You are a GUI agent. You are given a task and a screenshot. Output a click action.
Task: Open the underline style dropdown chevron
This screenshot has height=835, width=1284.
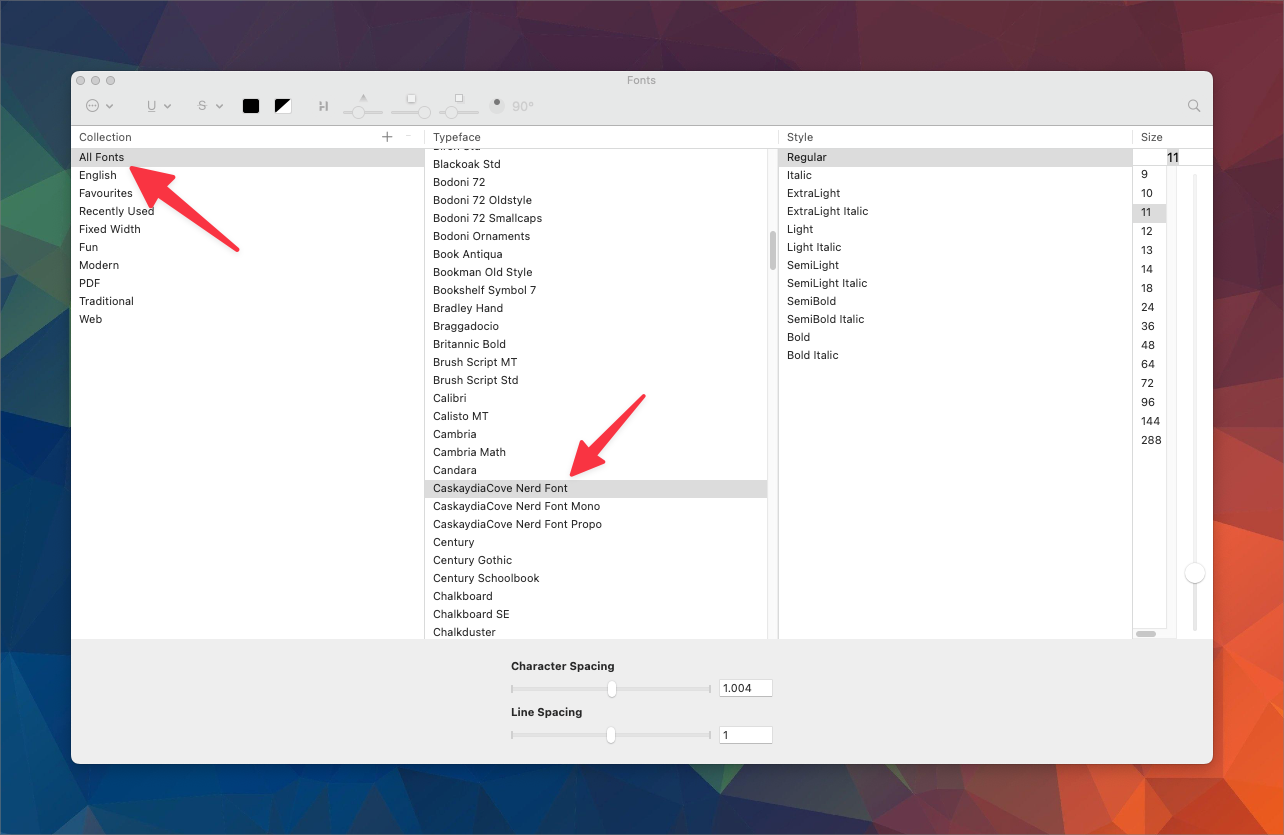pos(170,106)
